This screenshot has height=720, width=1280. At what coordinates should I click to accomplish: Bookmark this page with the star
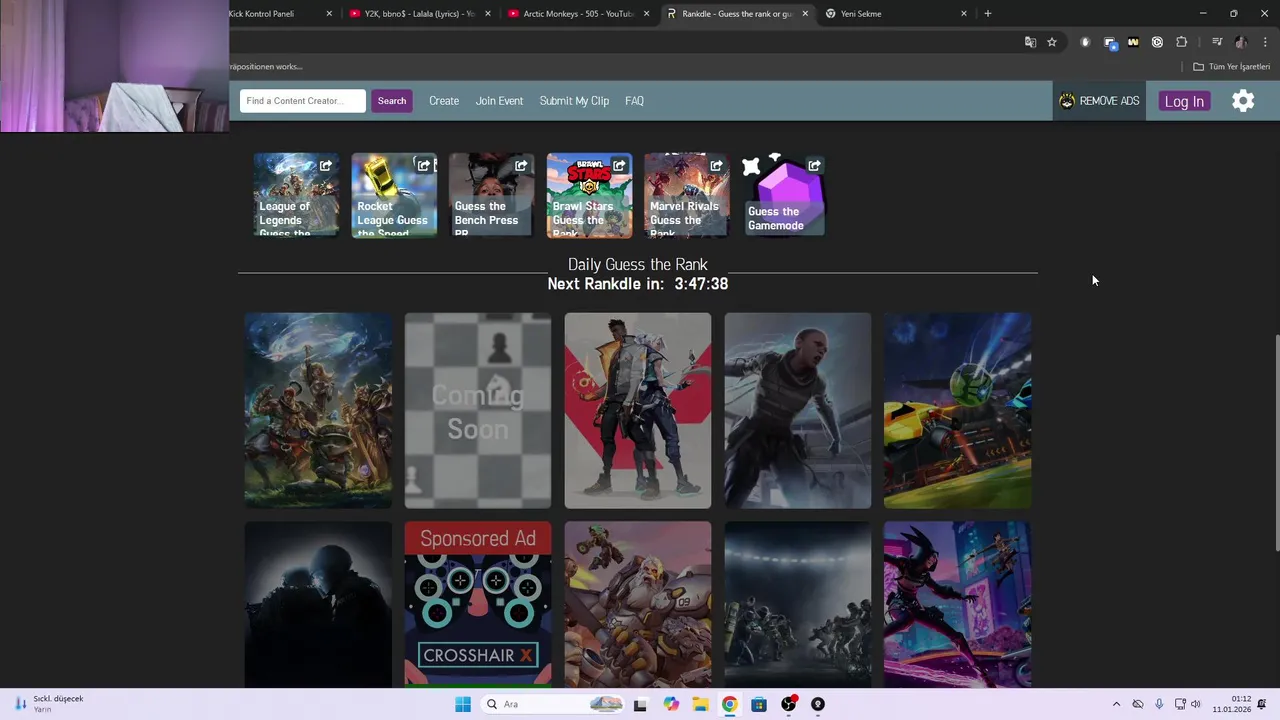pyautogui.click(x=1052, y=42)
